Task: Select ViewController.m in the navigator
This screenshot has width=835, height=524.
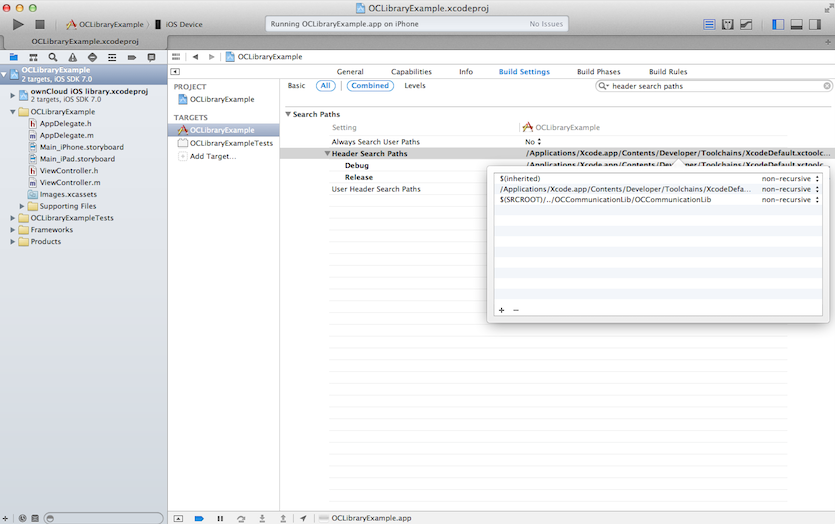Action: [69, 182]
